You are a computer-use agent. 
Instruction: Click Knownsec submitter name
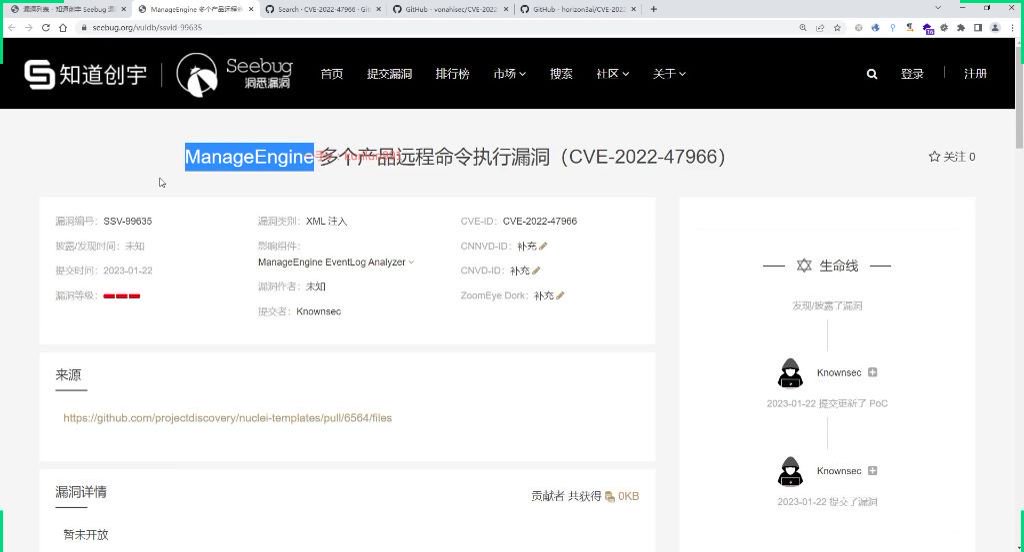319,312
